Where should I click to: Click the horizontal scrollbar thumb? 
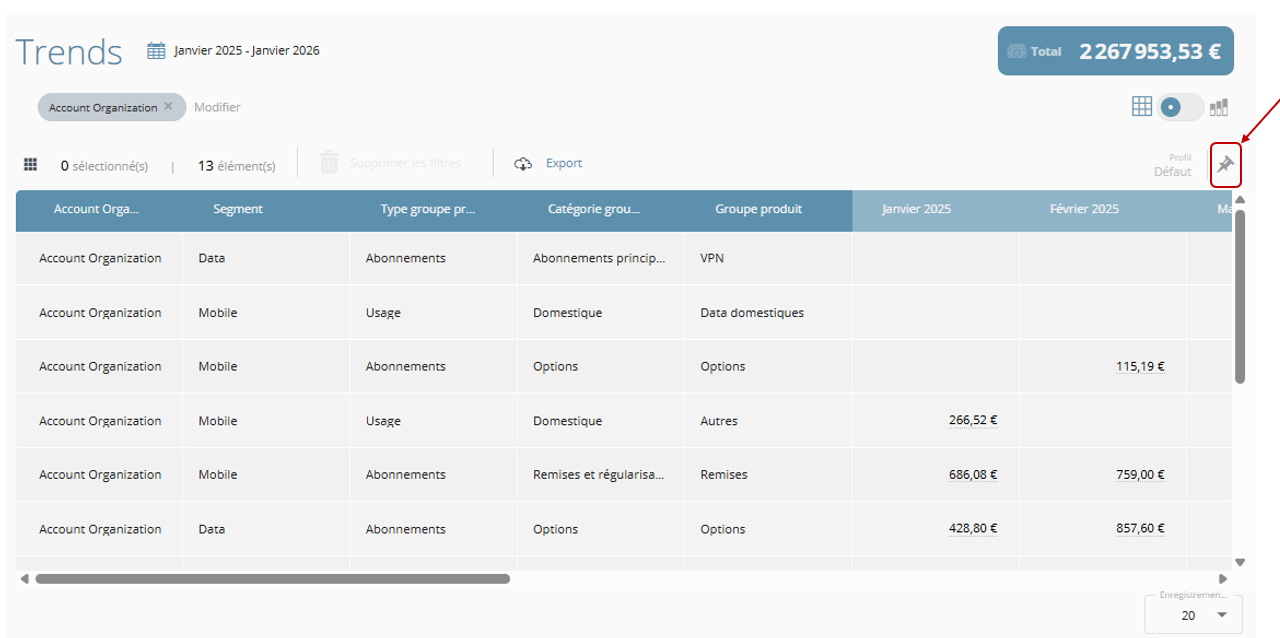[x=272, y=578]
